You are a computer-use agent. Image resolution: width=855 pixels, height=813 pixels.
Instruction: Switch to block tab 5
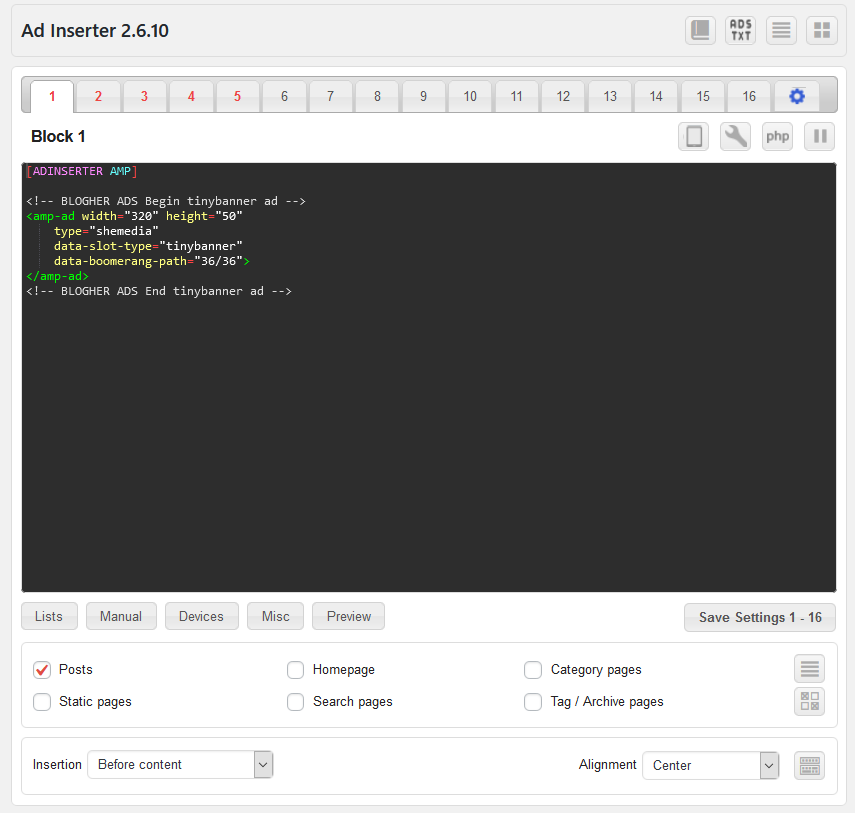238,97
